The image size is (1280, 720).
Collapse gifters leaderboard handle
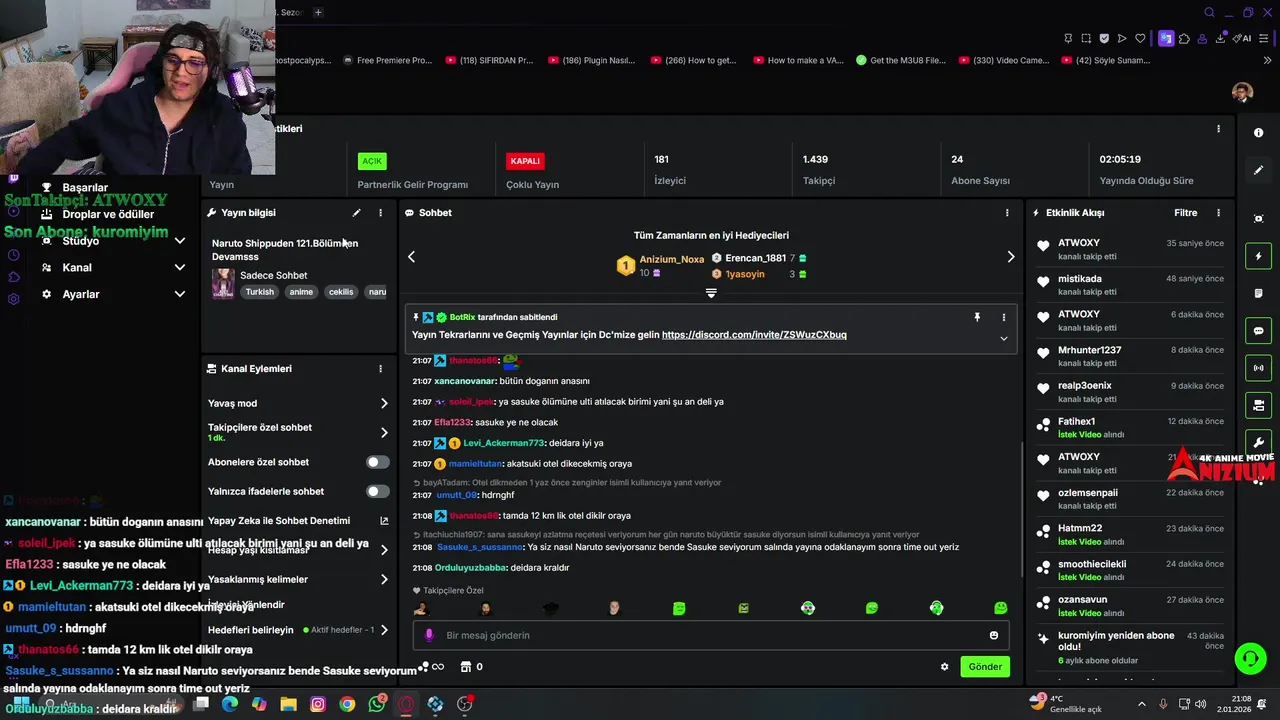click(711, 293)
